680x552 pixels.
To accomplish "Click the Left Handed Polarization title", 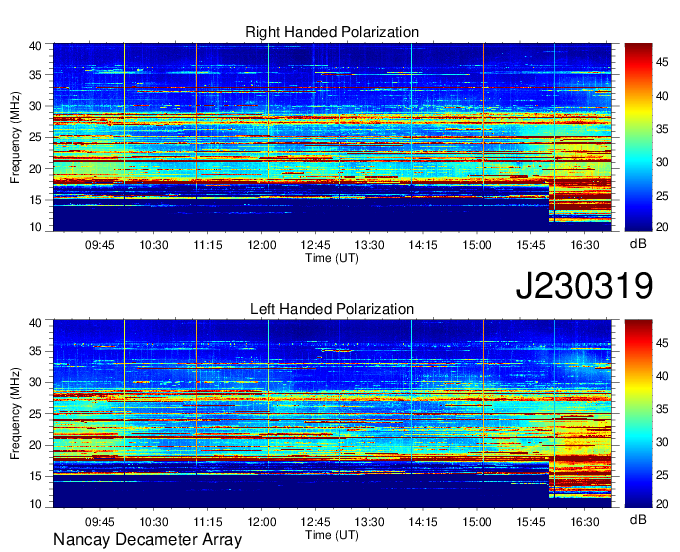I will pyautogui.click(x=332, y=309).
